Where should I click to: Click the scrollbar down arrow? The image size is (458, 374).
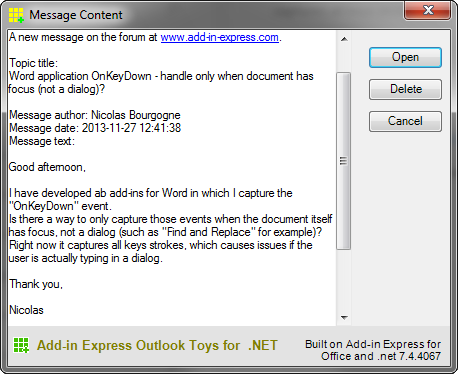point(344,318)
